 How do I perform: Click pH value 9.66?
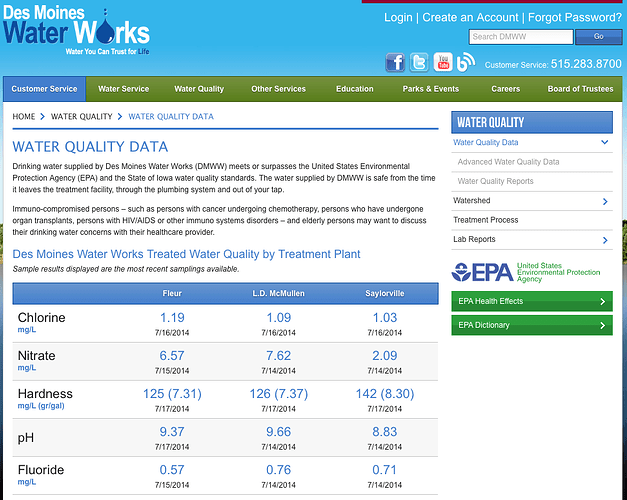[x=279, y=432]
